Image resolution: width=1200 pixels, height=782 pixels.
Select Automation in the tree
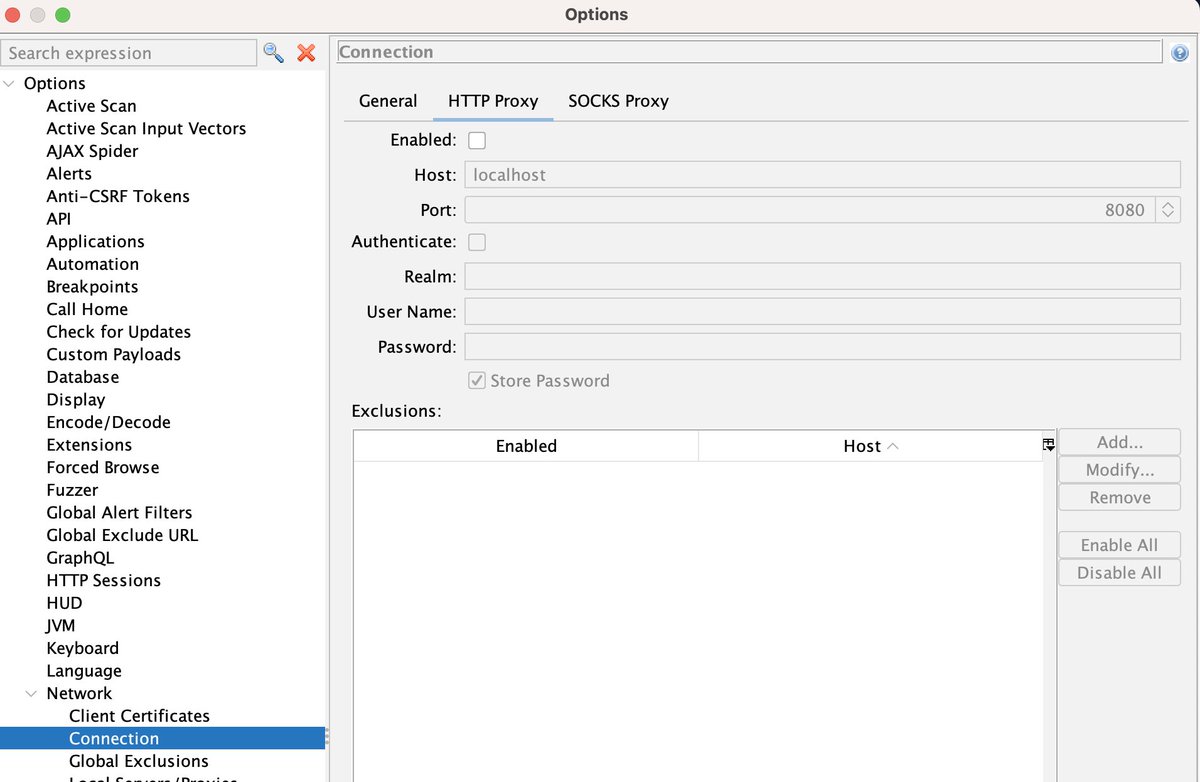[x=93, y=264]
